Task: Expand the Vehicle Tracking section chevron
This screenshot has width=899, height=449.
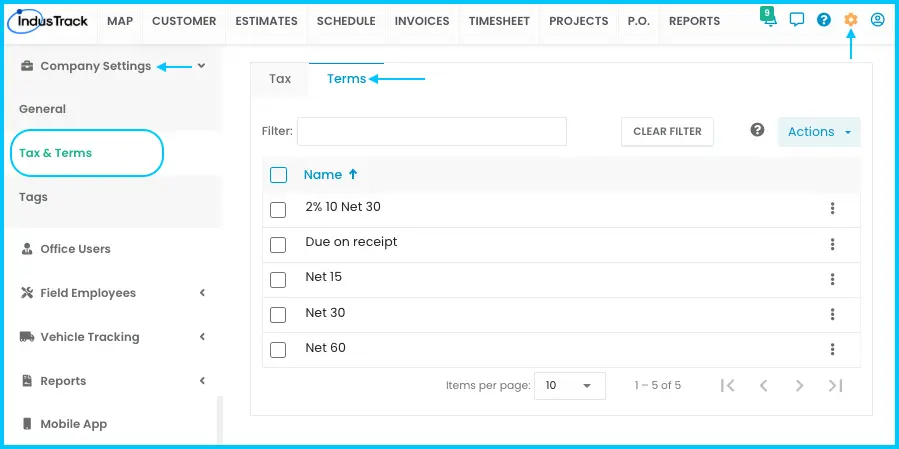Action: point(202,337)
